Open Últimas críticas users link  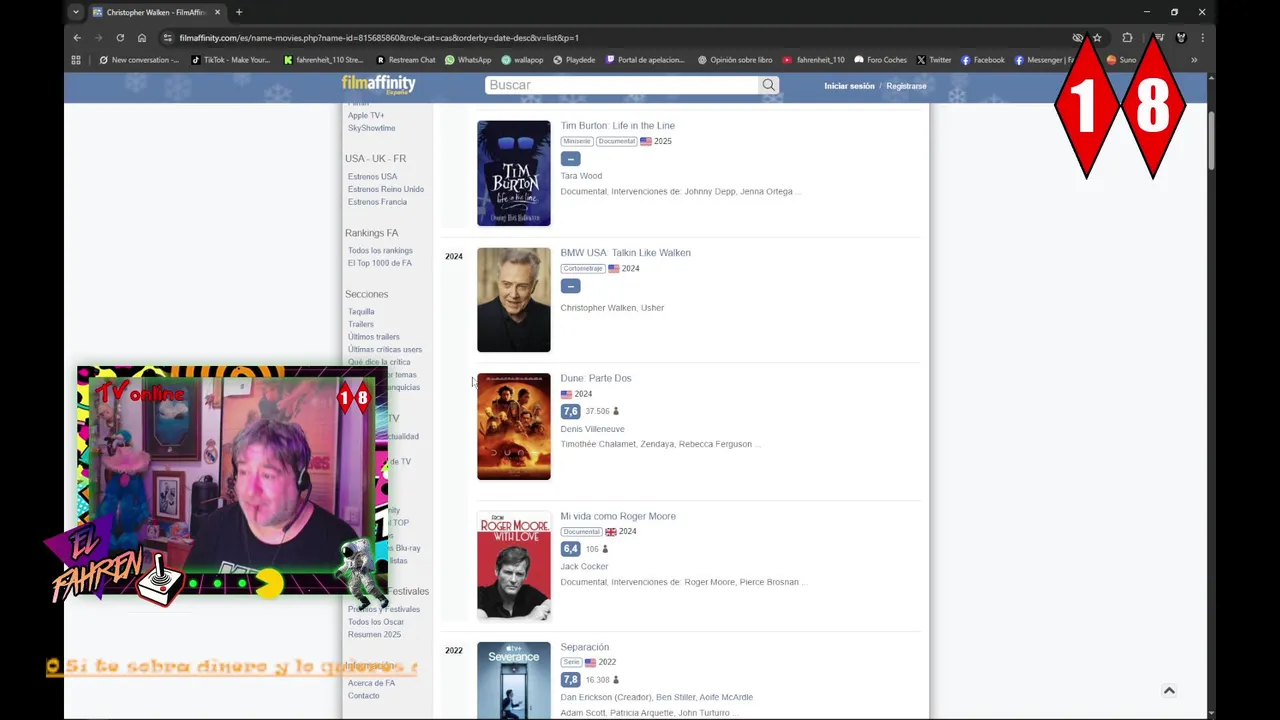click(385, 350)
